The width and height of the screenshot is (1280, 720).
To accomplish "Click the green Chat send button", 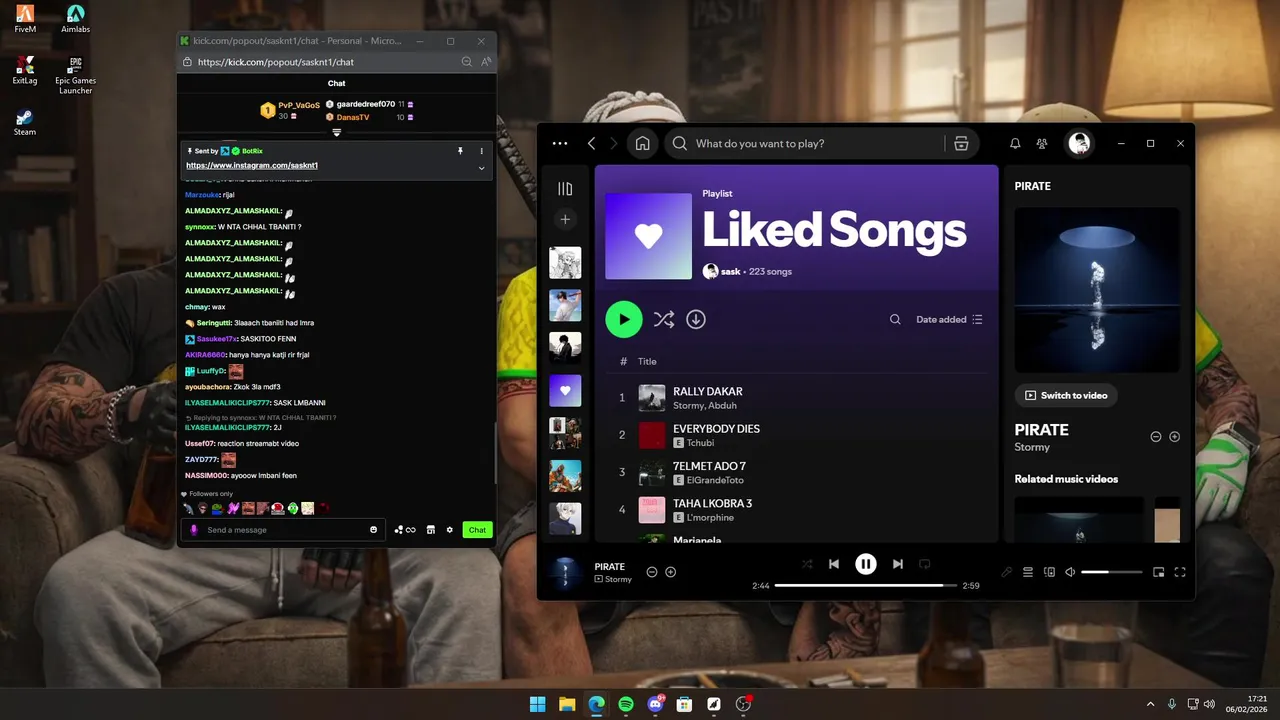I will pyautogui.click(x=478, y=530).
